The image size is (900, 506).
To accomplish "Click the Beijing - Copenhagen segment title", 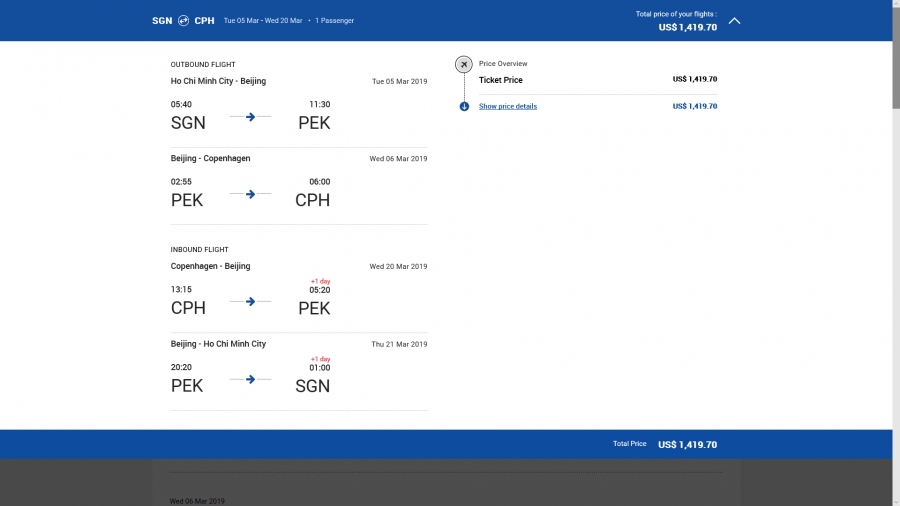I will 210,158.
